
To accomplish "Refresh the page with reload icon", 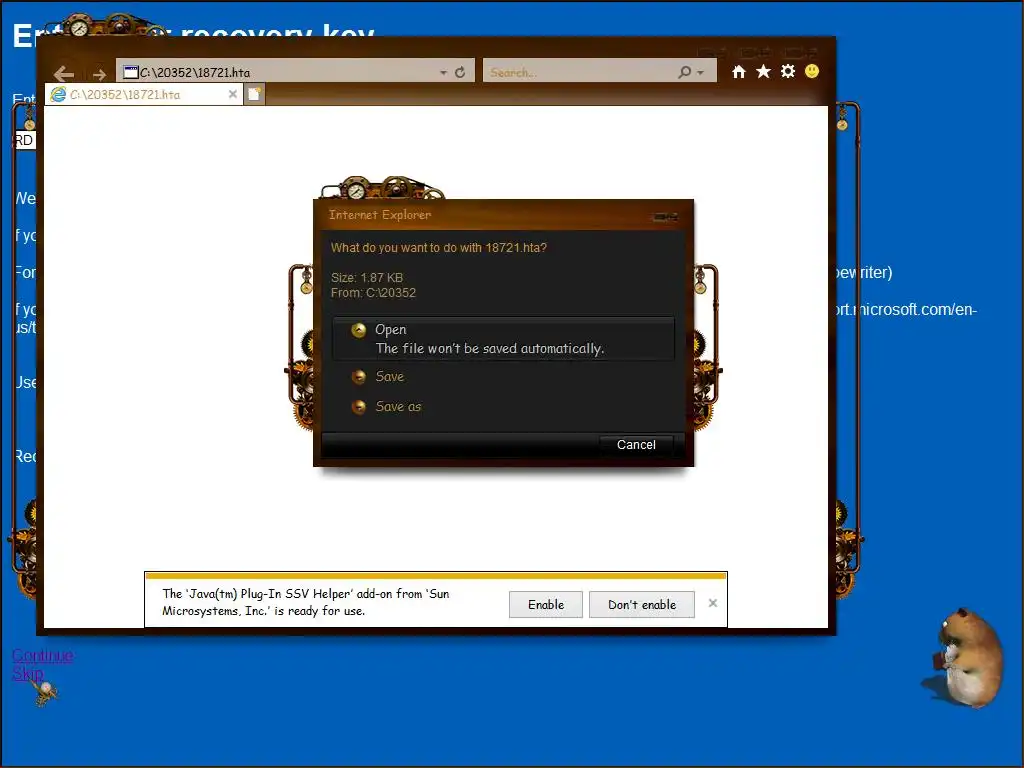I will pos(460,72).
